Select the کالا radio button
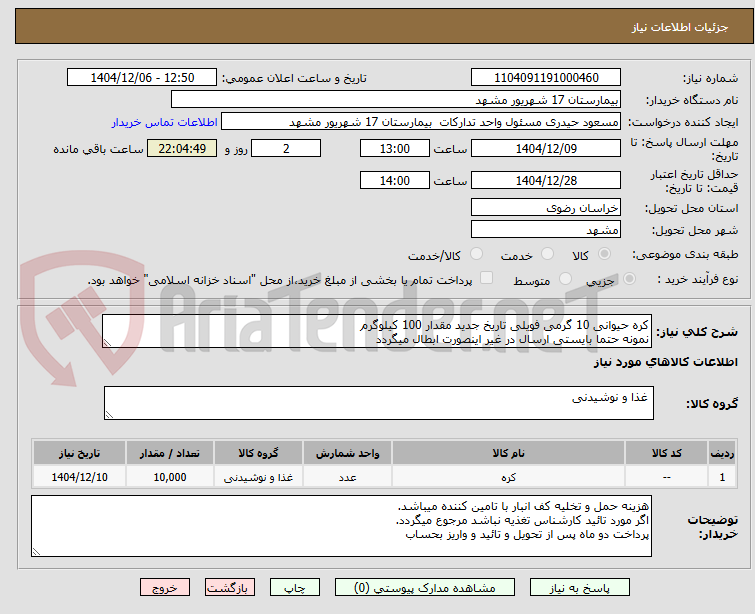This screenshot has width=755, height=614. (604, 254)
